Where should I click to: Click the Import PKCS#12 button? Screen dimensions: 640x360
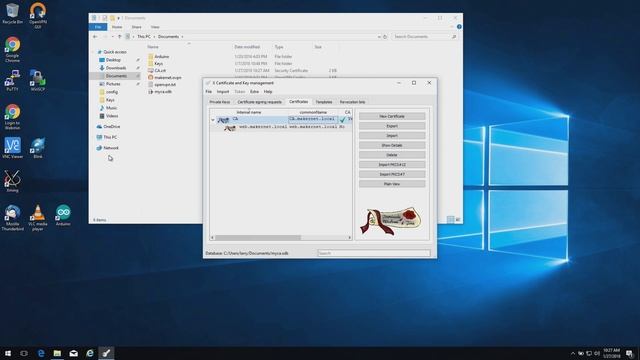coord(392,164)
